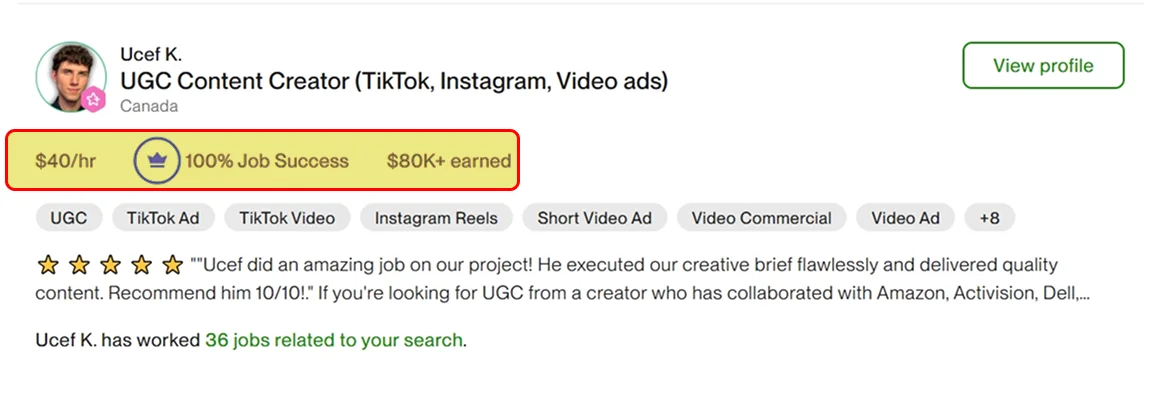Screen dimensions: 1170x406
Task: Open Ucef K.'s profile photo
Action: [70, 75]
